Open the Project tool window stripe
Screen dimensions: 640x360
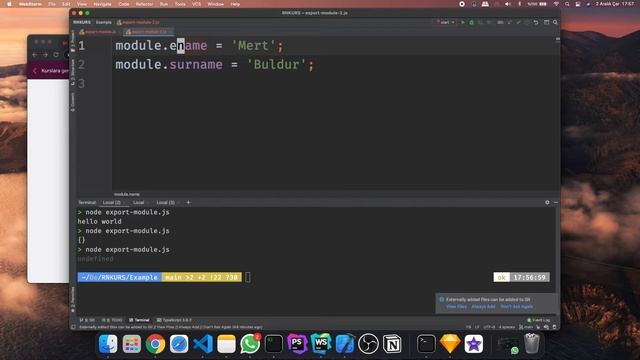(73, 41)
